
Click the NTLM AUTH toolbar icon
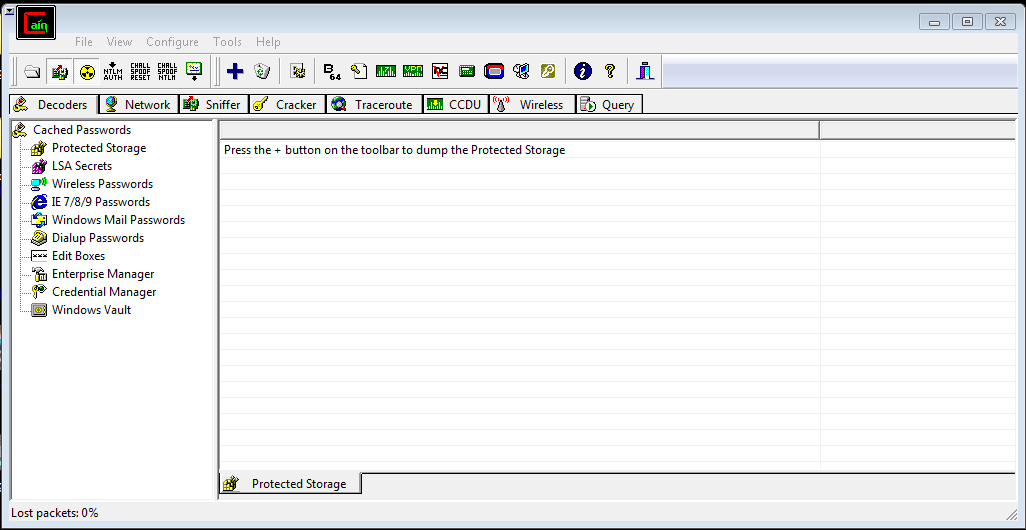pos(113,71)
